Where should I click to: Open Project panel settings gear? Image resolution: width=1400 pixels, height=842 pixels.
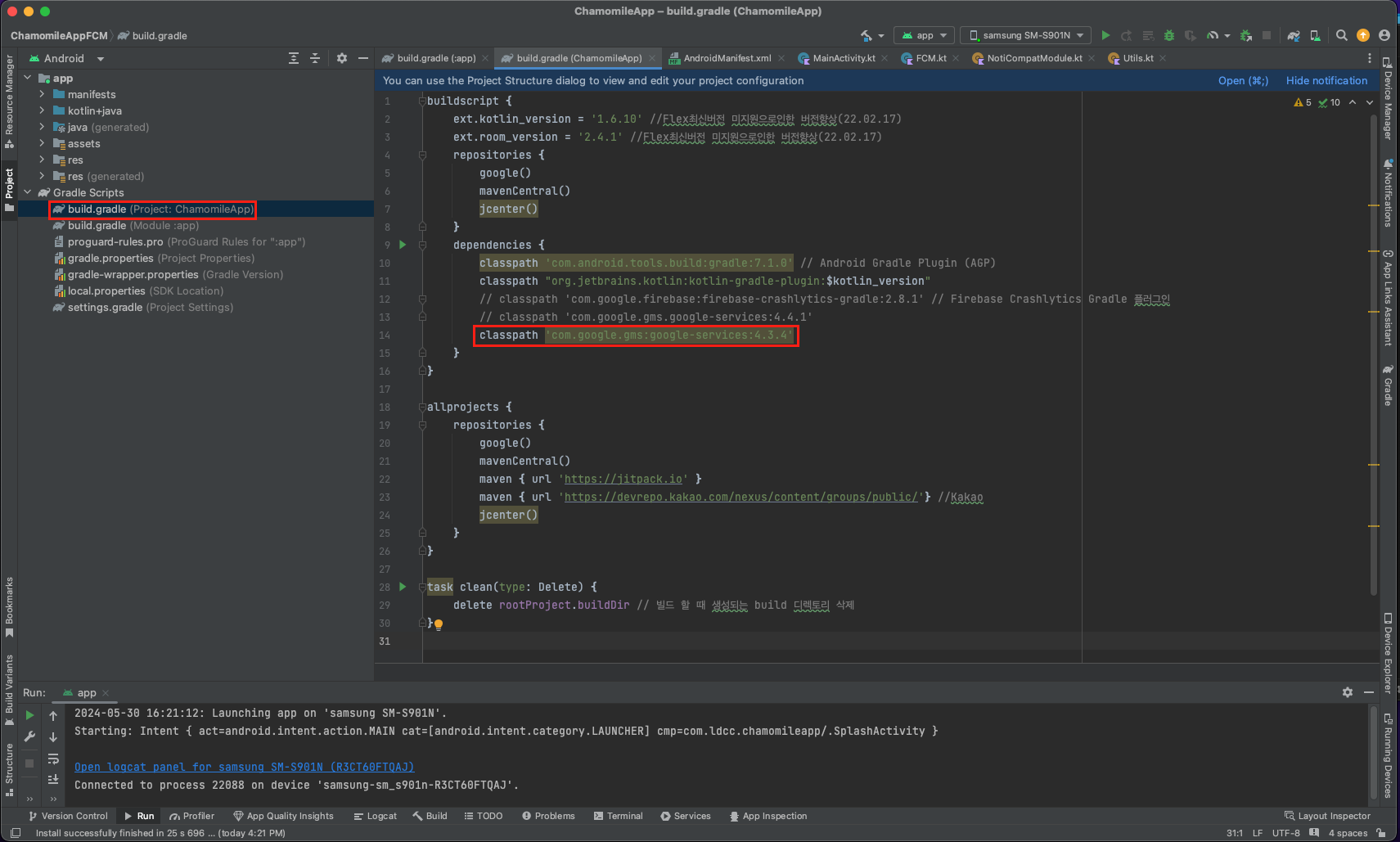point(342,58)
